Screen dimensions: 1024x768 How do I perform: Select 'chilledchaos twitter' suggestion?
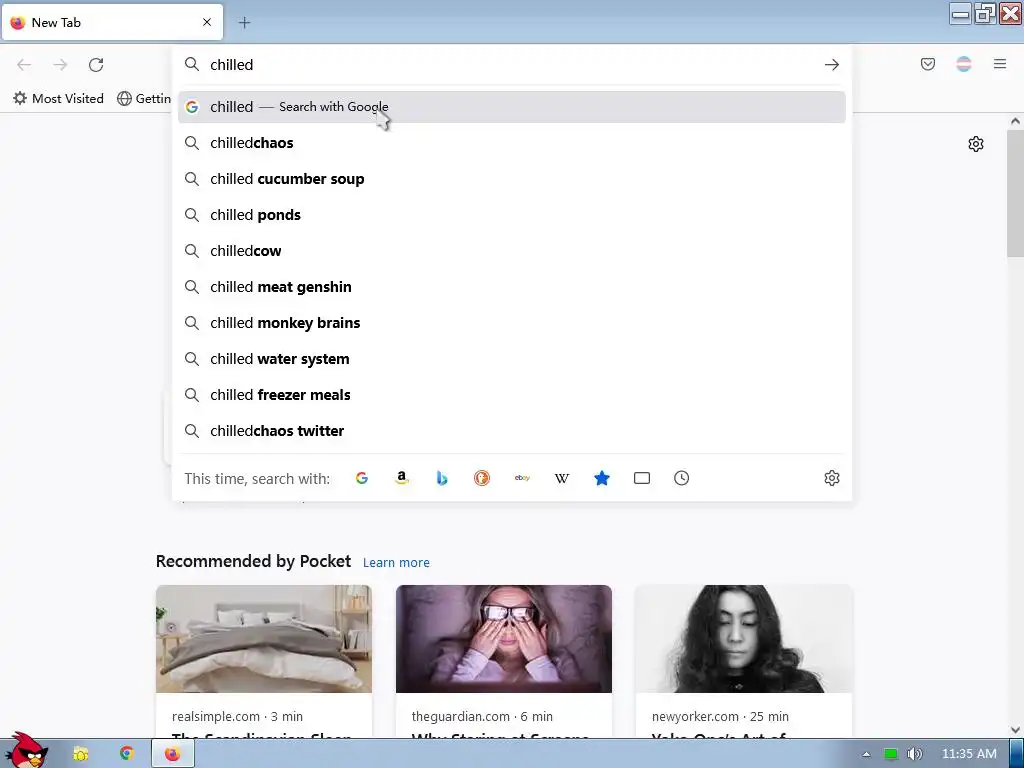click(511, 431)
